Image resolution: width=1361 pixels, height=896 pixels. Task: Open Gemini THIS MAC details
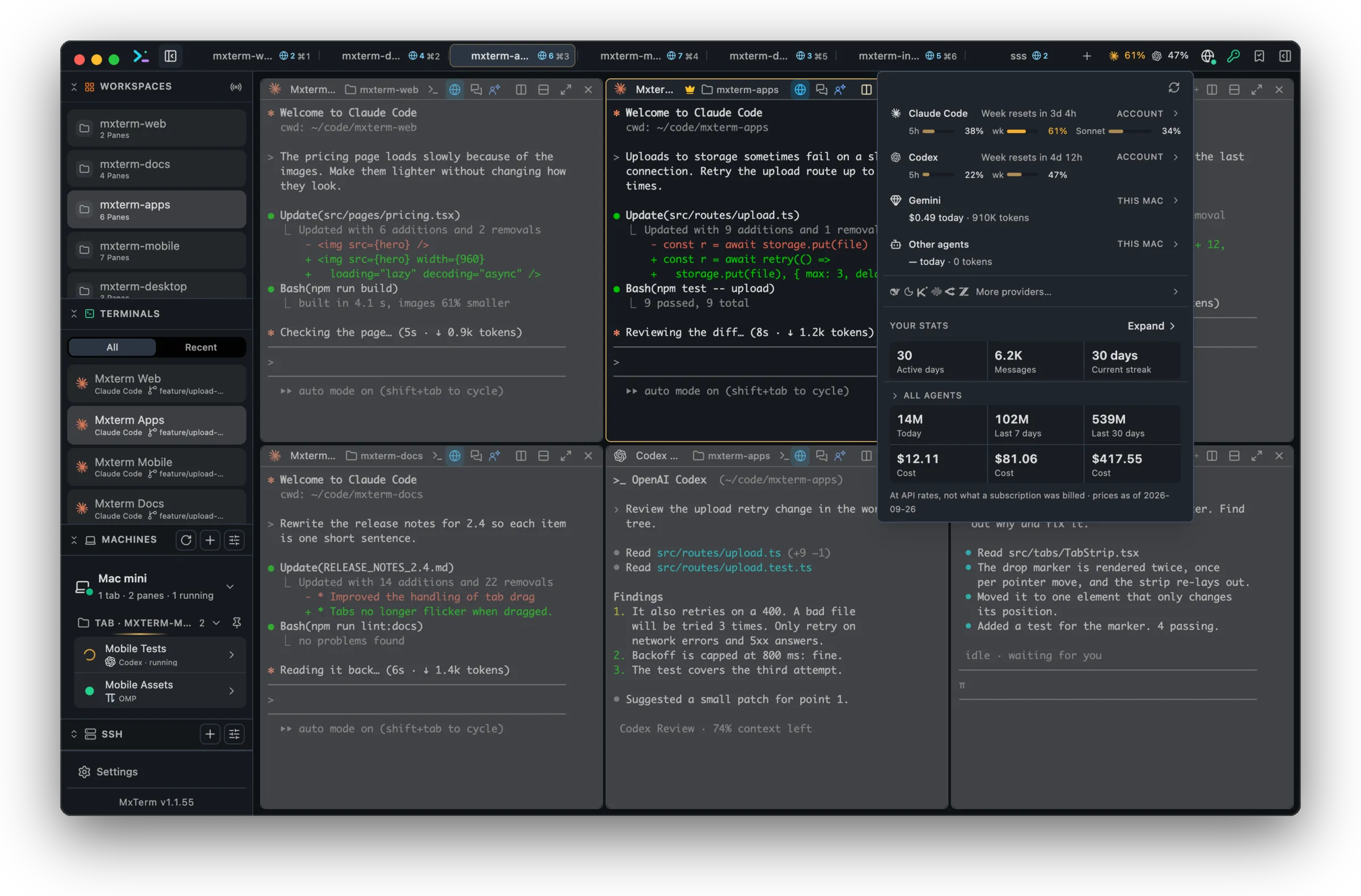[1147, 200]
